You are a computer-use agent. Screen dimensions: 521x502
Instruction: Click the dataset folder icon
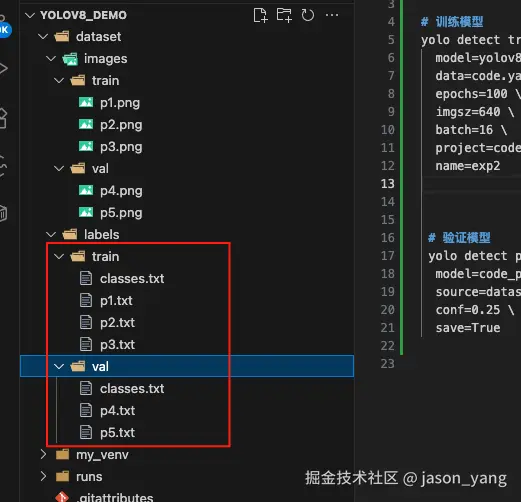pyautogui.click(x=62, y=36)
